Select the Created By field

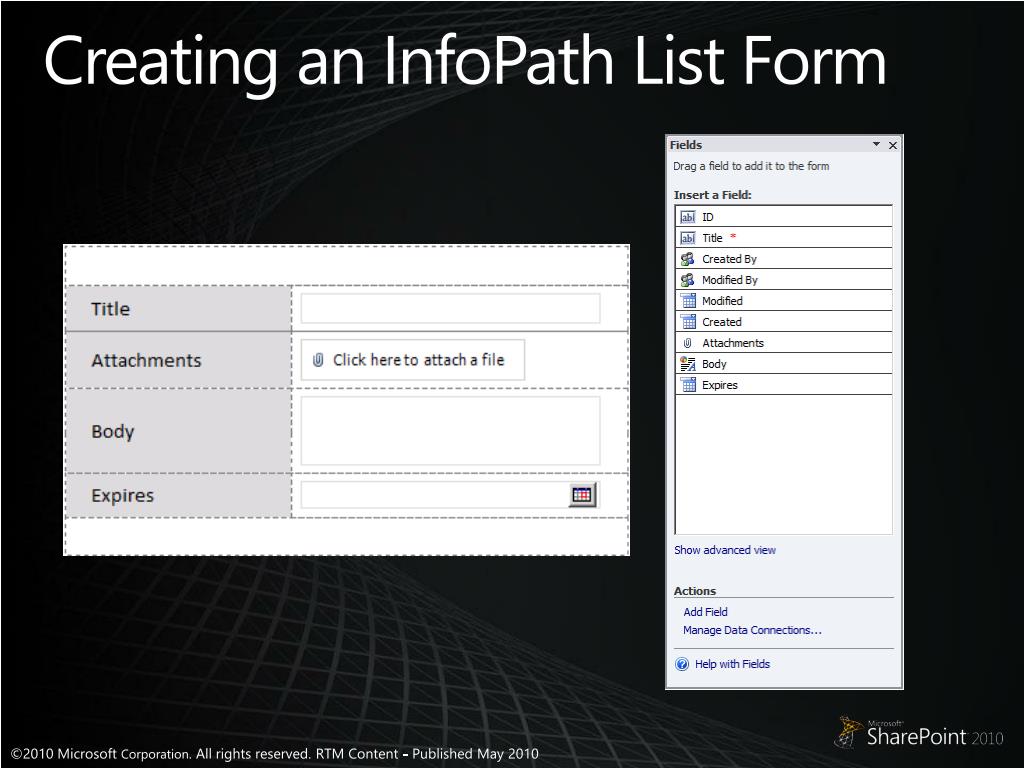coord(784,259)
